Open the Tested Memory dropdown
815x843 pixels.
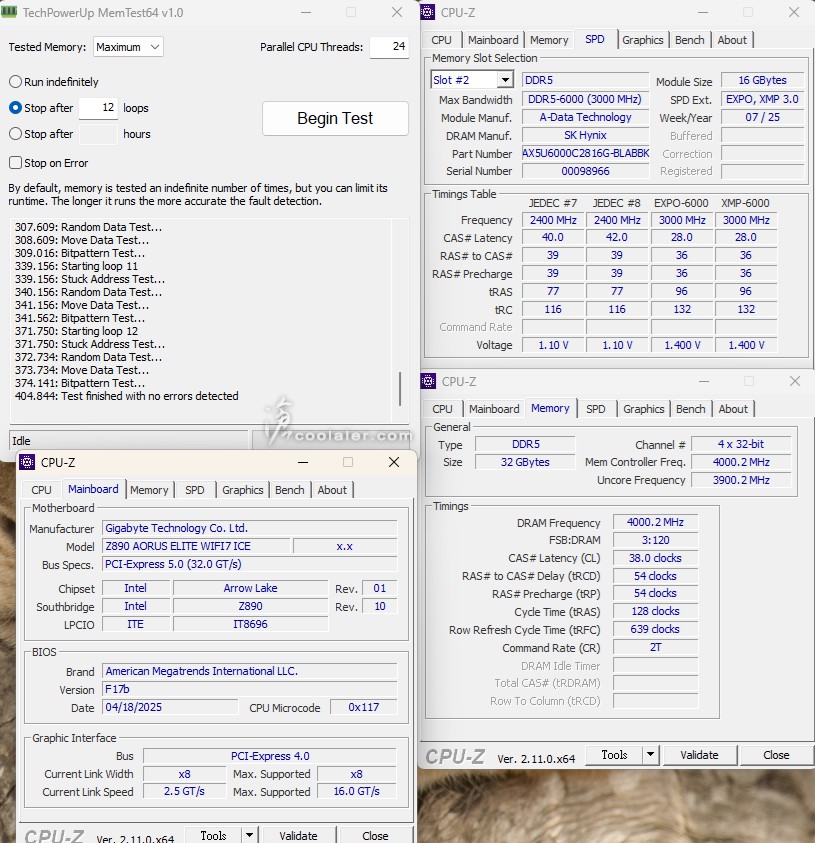128,47
